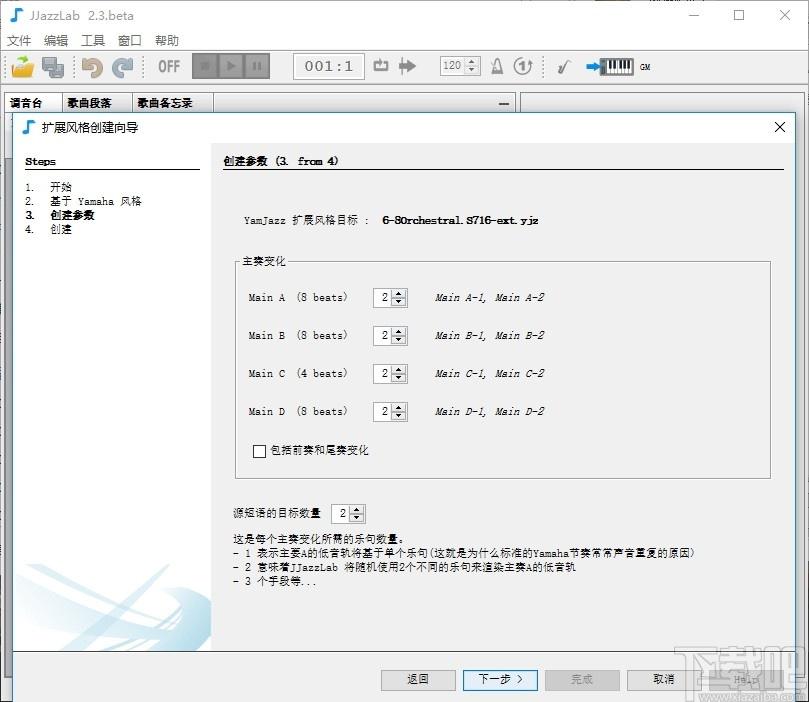Click 源短语的目标数量 value field
This screenshot has width=809, height=702.
coord(342,513)
